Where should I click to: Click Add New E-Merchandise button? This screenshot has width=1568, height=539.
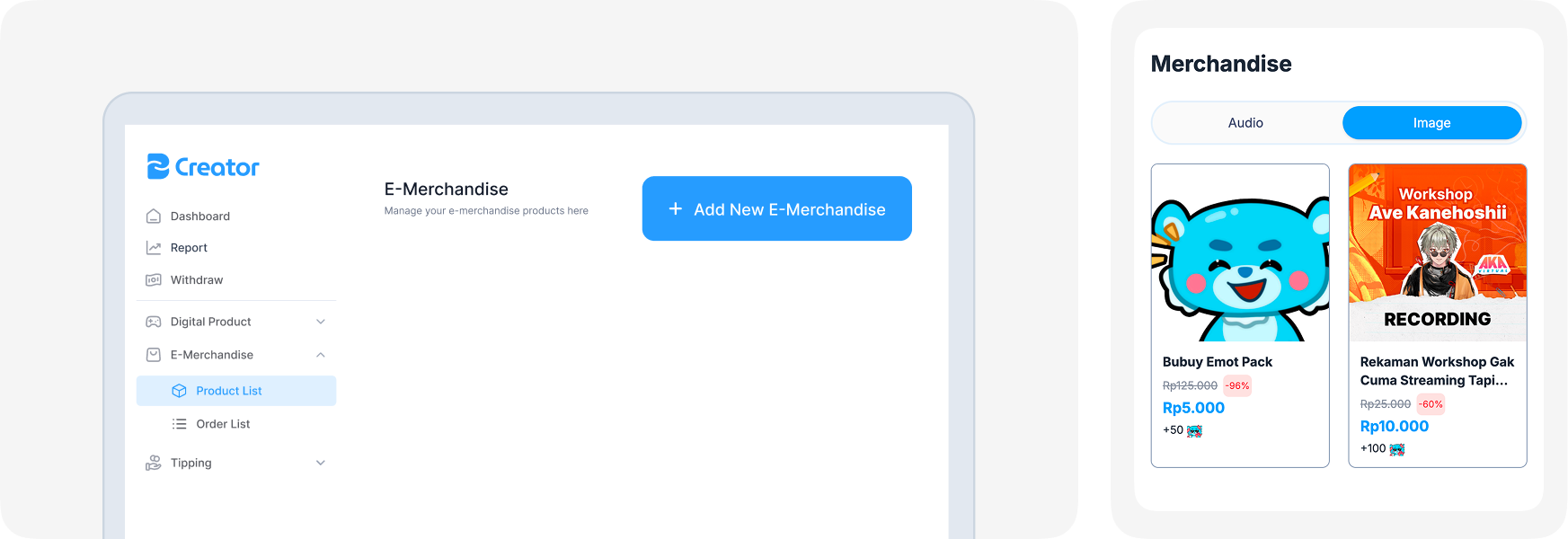click(776, 208)
